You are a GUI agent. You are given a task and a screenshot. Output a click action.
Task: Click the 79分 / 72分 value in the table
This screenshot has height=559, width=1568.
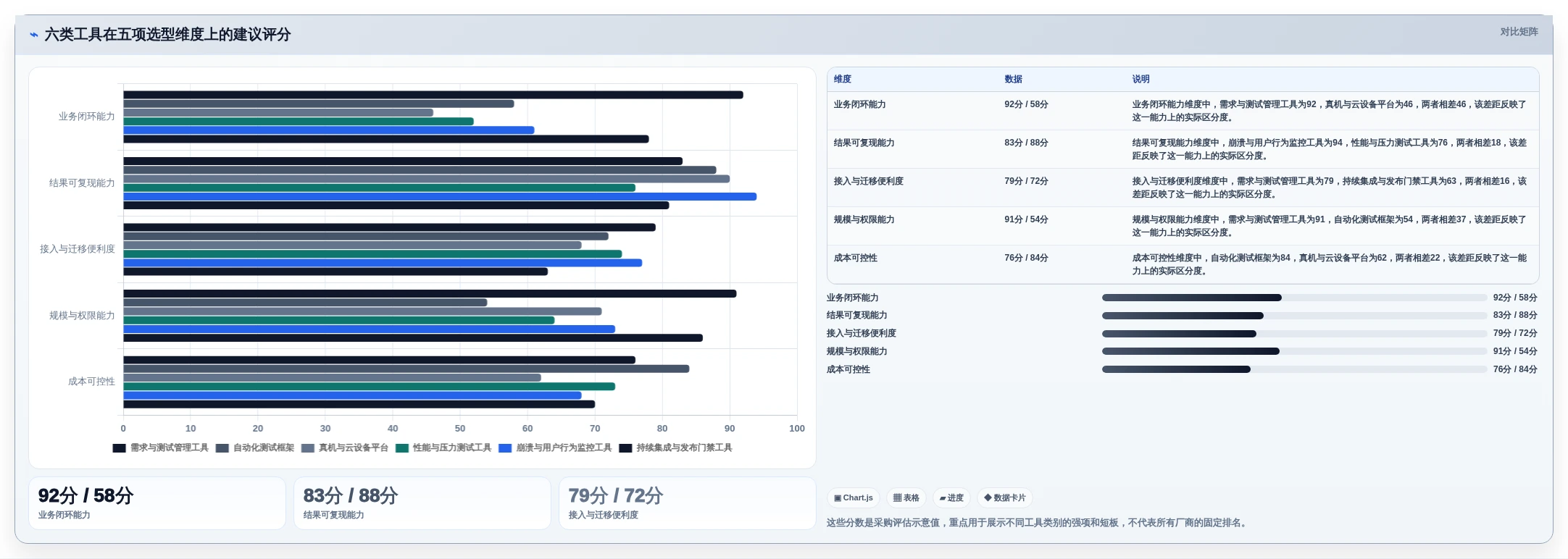click(x=1026, y=181)
